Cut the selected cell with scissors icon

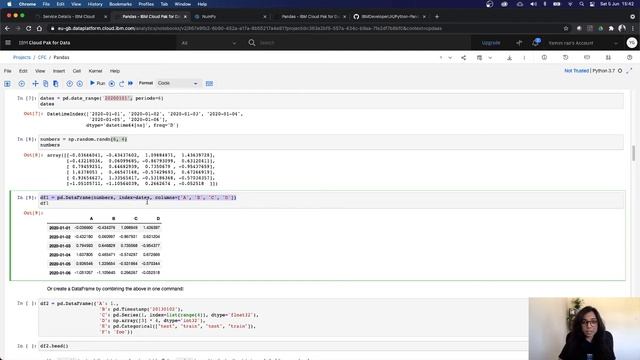36,83
